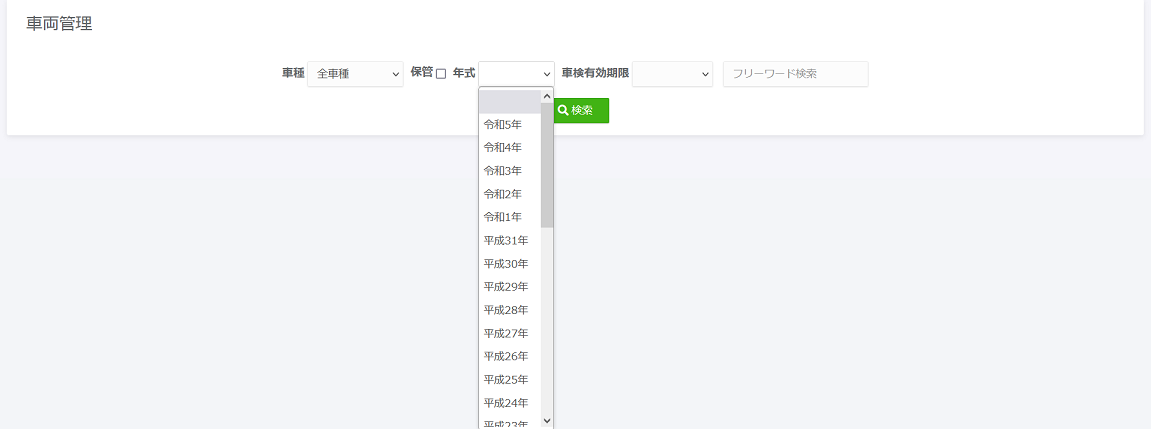The height and width of the screenshot is (429, 1151).
Task: Click the list scrollbar up arrow
Action: [x=547, y=97]
